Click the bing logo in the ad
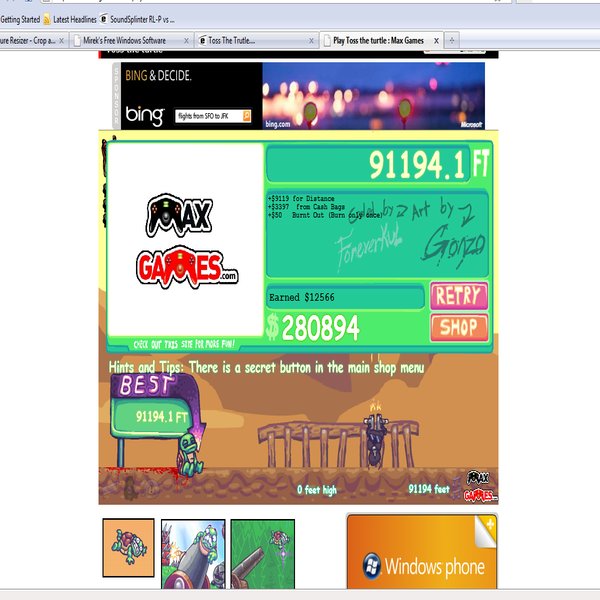This screenshot has width=600, height=600. (x=145, y=116)
